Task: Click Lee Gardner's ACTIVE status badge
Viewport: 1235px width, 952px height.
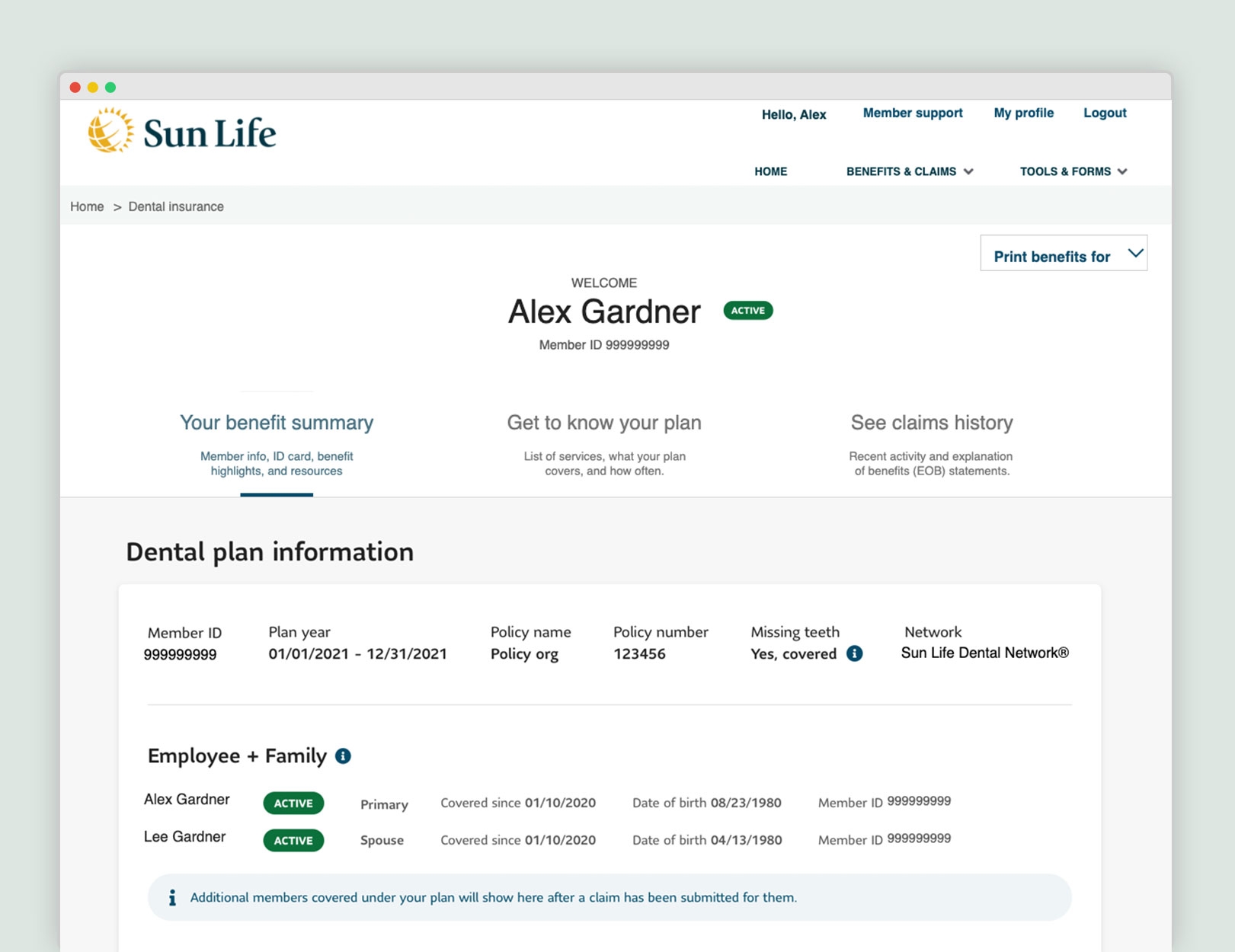Action: coord(293,840)
